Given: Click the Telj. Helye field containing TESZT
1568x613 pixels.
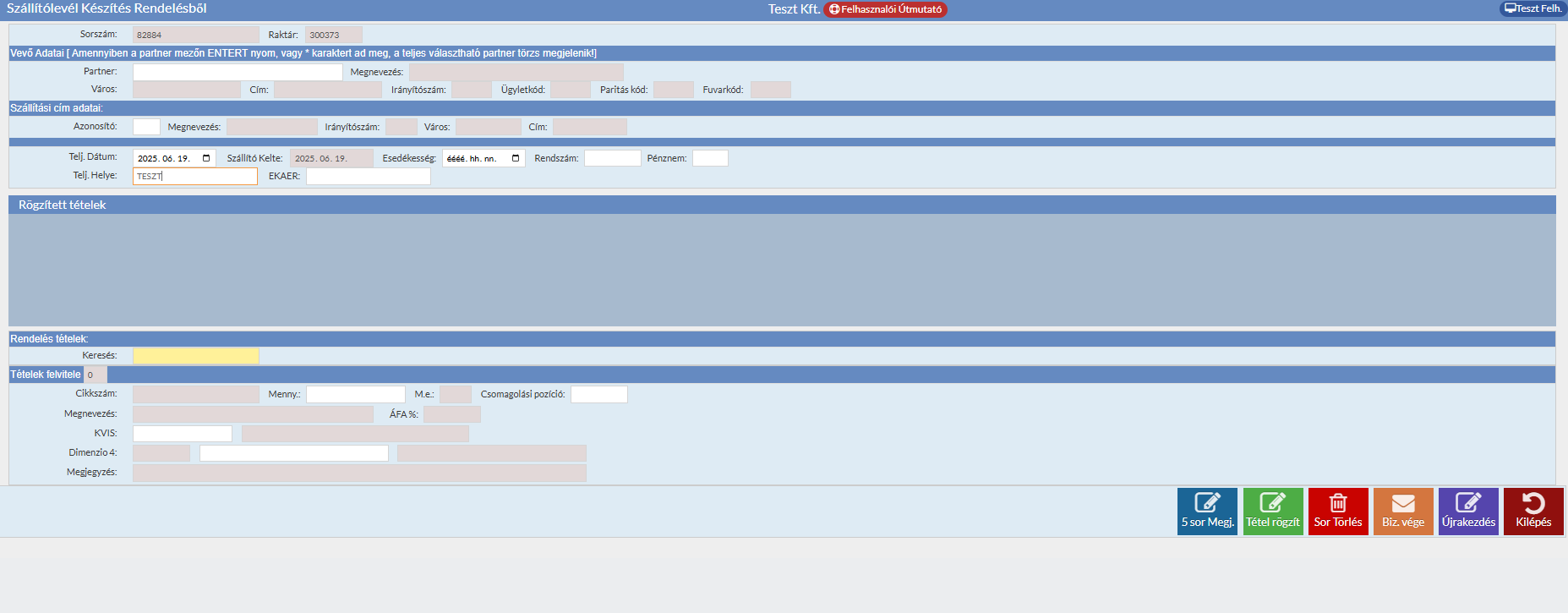Looking at the screenshot, I should (195, 176).
